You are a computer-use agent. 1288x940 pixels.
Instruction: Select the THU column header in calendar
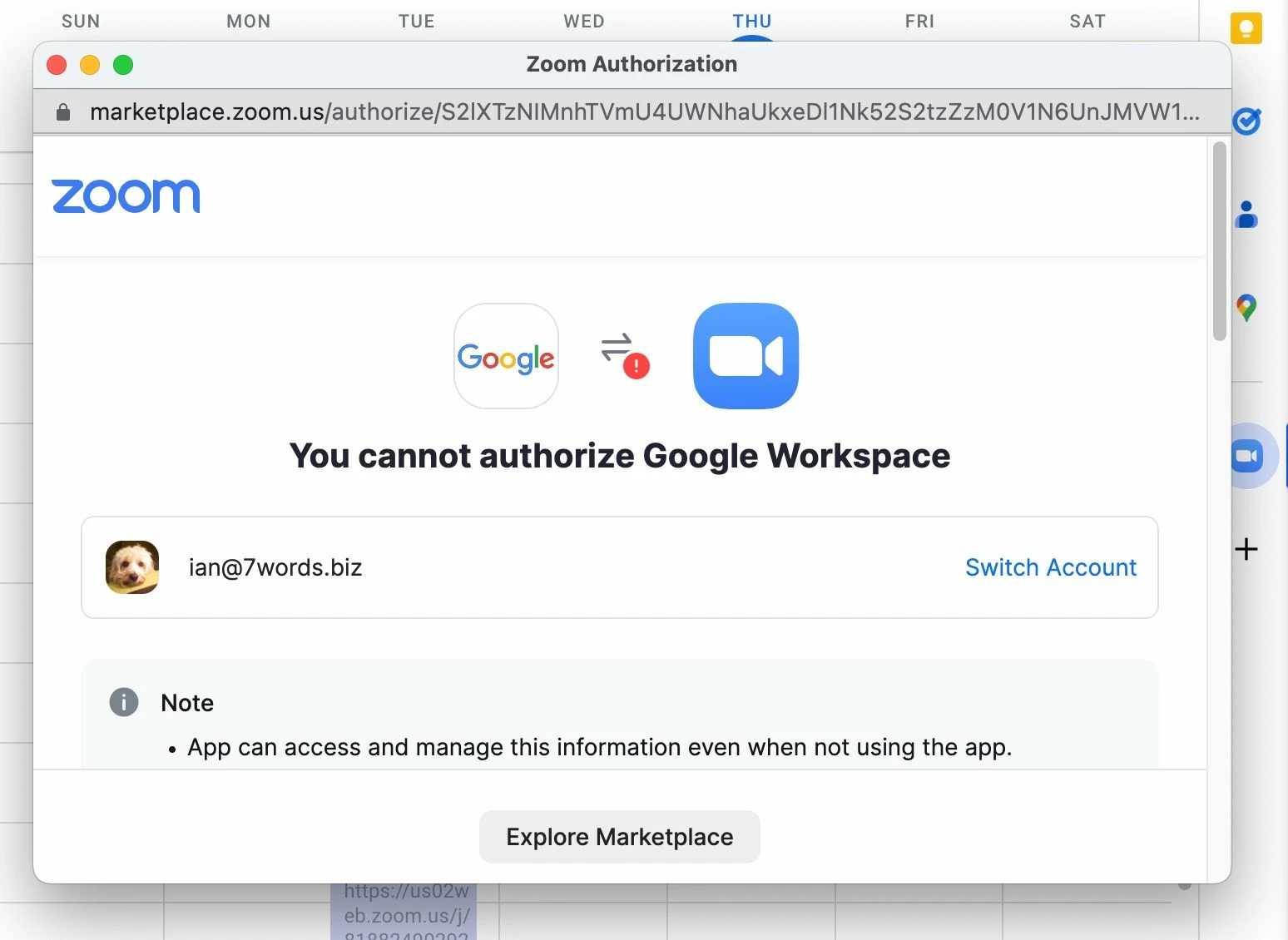coord(752,22)
